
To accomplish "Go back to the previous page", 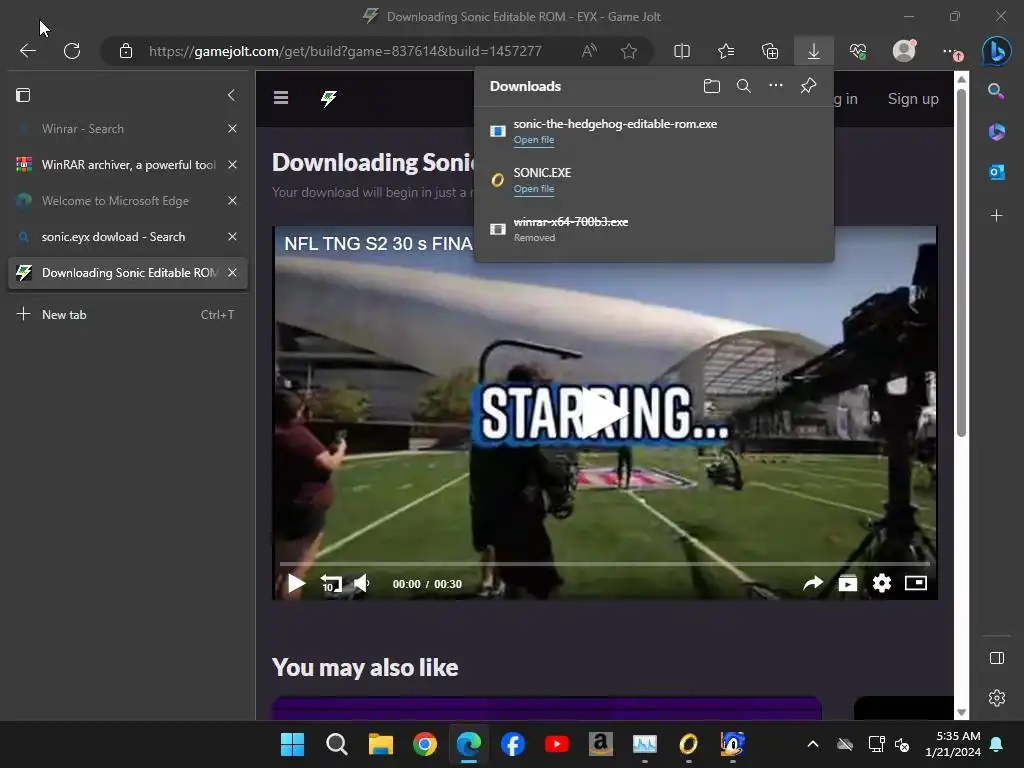I will 27,51.
